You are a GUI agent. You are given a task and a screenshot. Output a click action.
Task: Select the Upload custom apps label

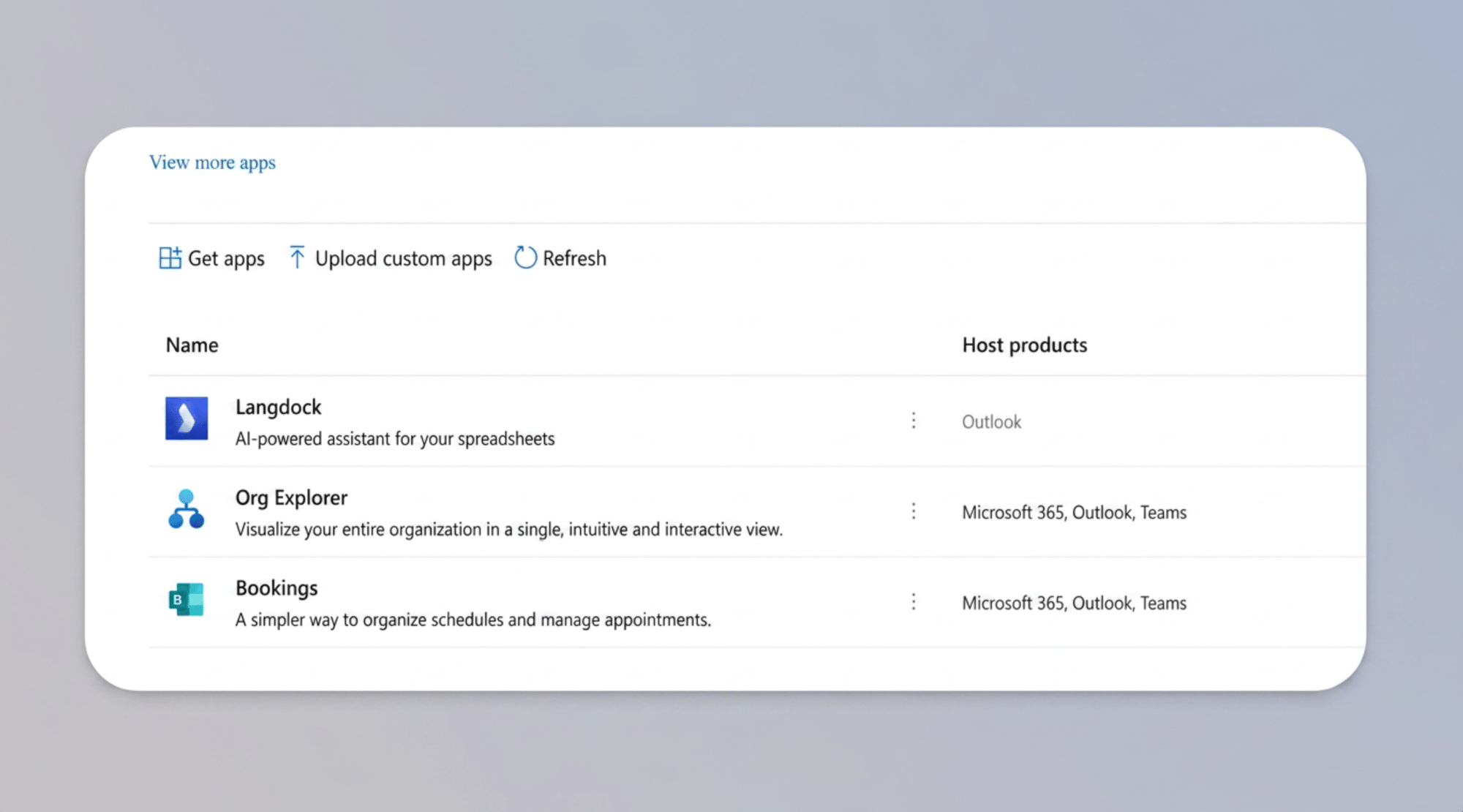pyautogui.click(x=404, y=259)
